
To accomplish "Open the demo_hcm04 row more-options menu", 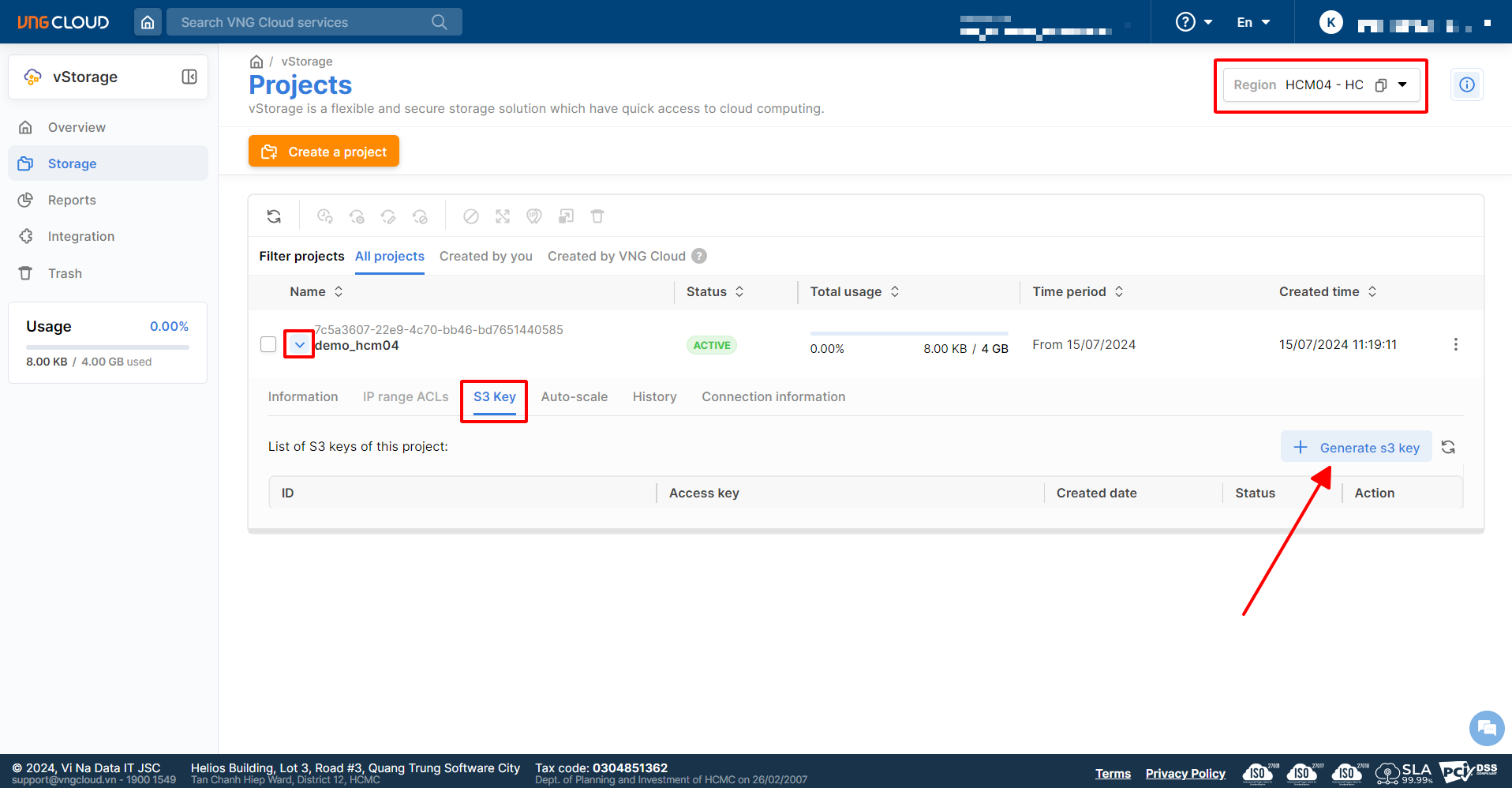I will [x=1455, y=344].
